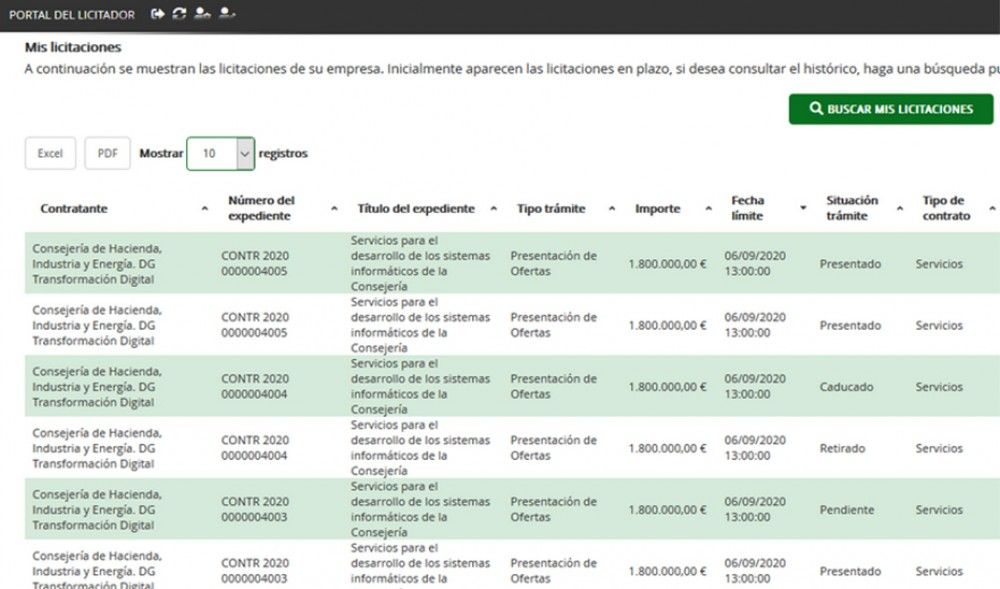Sort by Tipo trámite column arrow
The height and width of the screenshot is (589, 1000).
coord(612,208)
